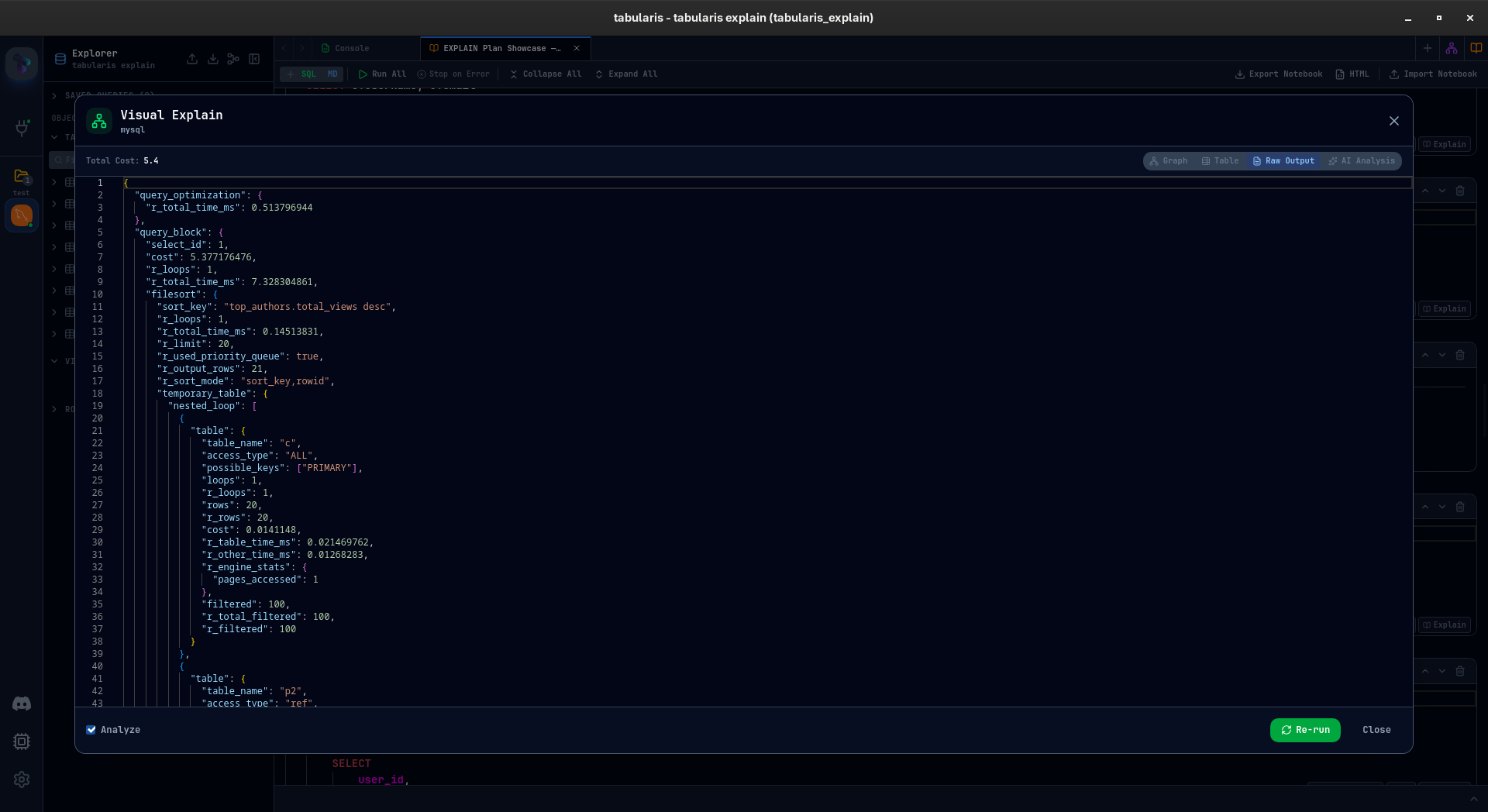This screenshot has width=1488, height=812.
Task: Open the schema diagram icon in Explorer header
Action: pyautogui.click(x=233, y=59)
